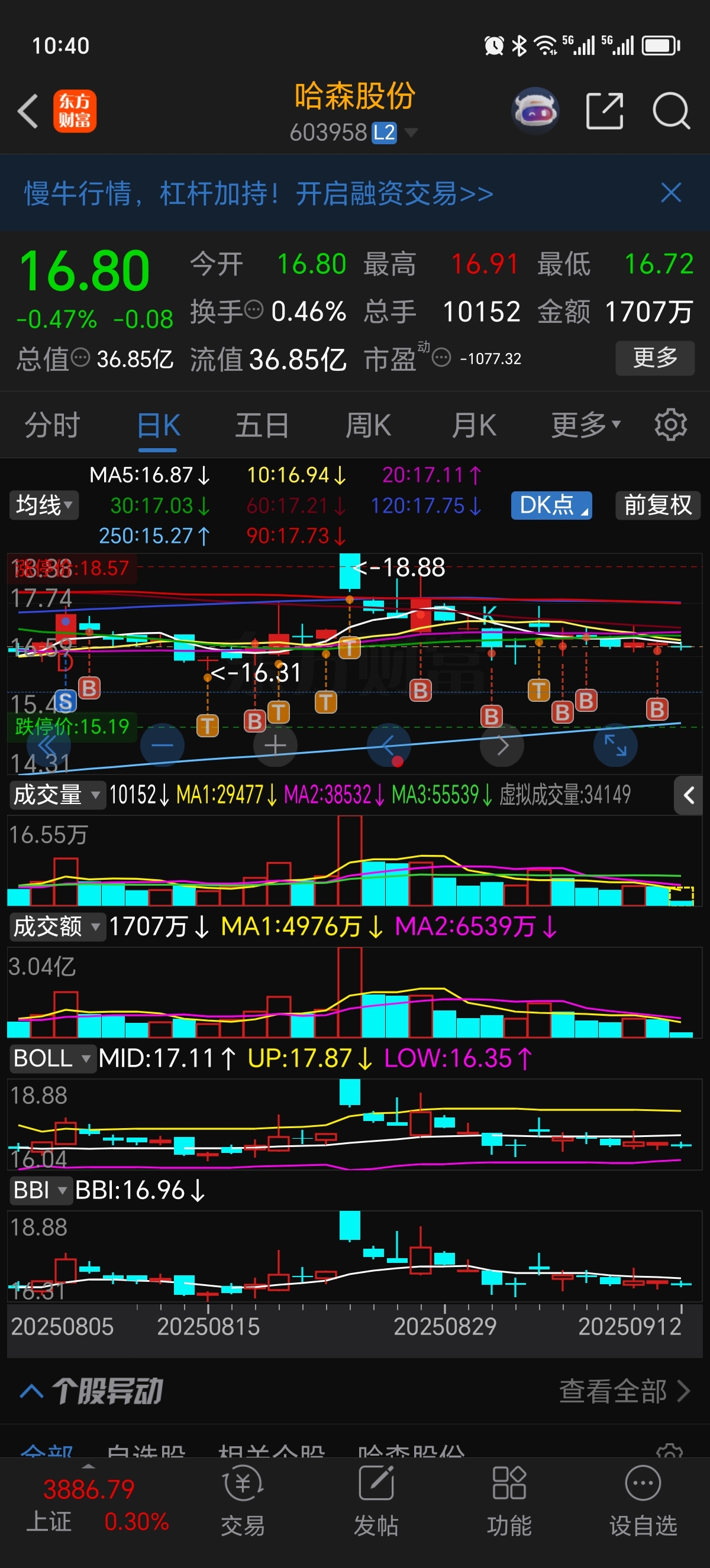The height and width of the screenshot is (1568, 710).
Task: Tap the 跌停价:15.19 label
Action: (x=72, y=726)
